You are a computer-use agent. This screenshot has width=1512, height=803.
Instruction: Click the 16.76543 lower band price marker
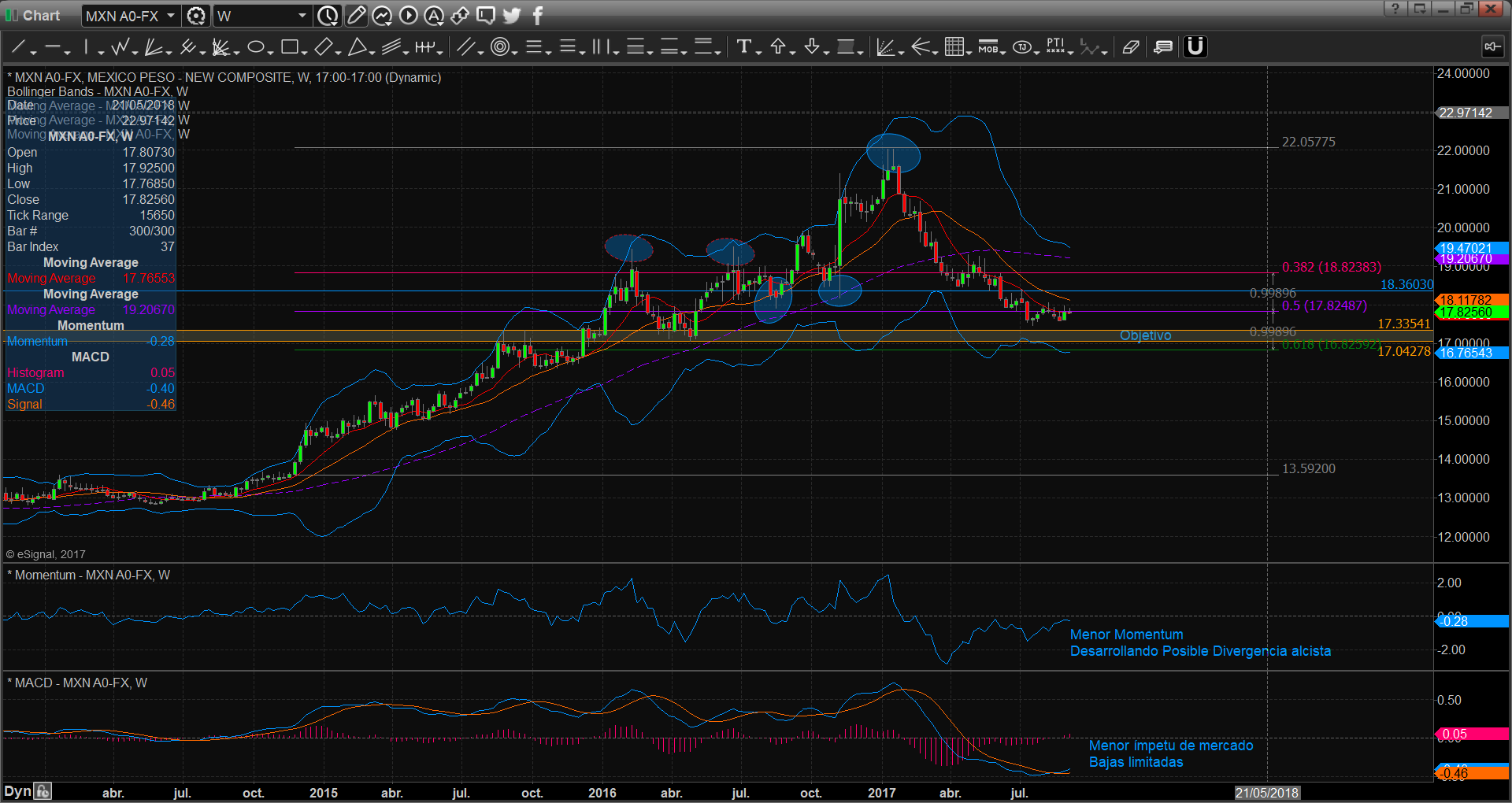(1471, 353)
